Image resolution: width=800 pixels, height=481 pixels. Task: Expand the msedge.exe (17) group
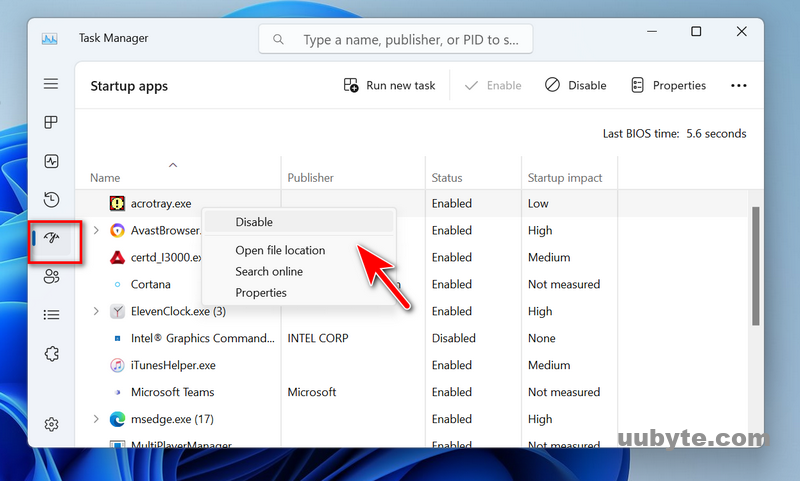click(x=96, y=419)
